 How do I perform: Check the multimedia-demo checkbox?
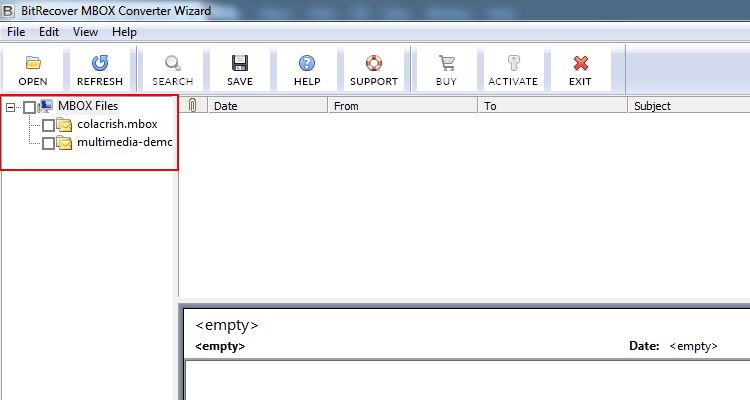point(48,144)
